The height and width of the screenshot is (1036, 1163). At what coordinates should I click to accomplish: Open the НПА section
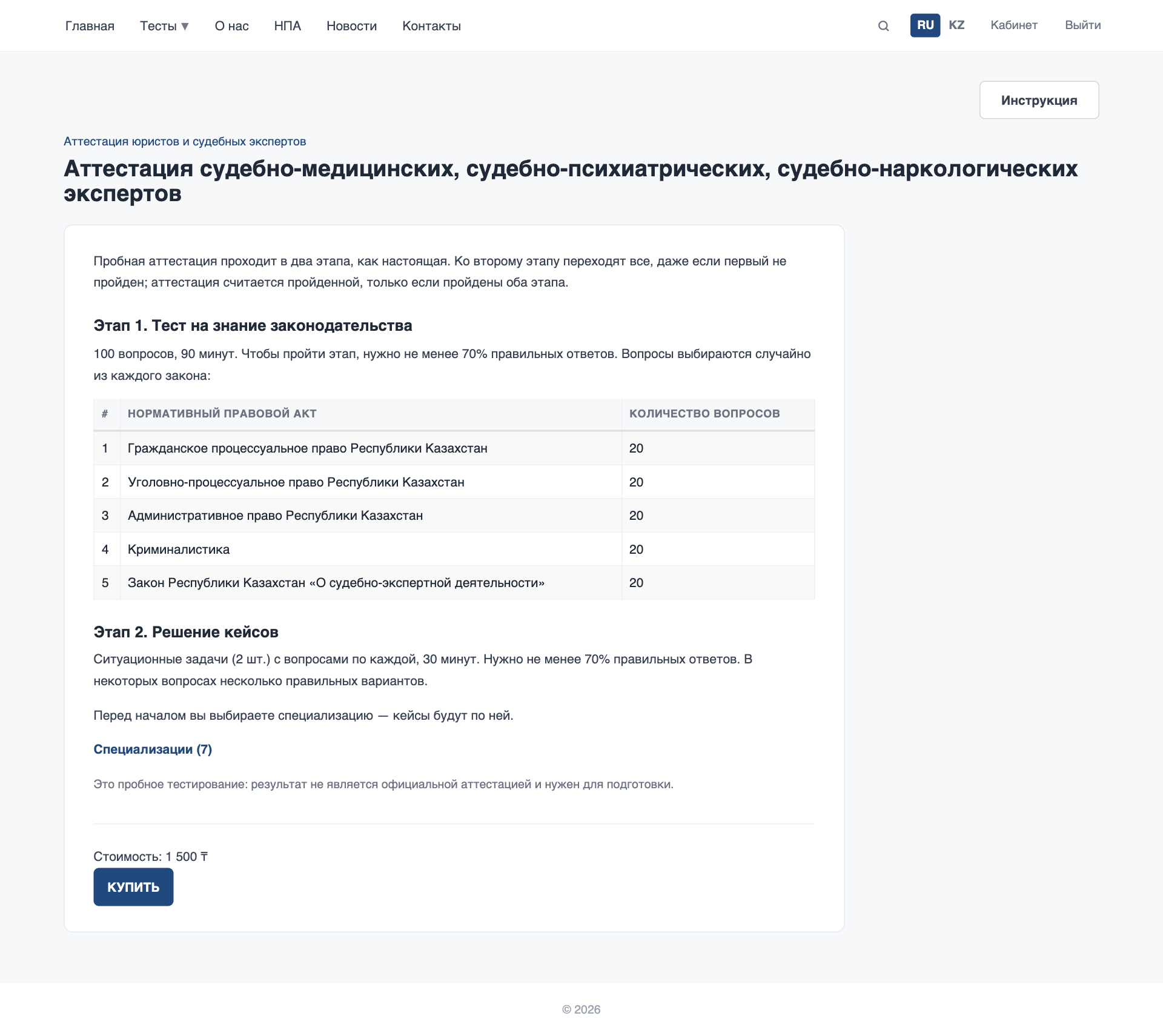coord(287,25)
